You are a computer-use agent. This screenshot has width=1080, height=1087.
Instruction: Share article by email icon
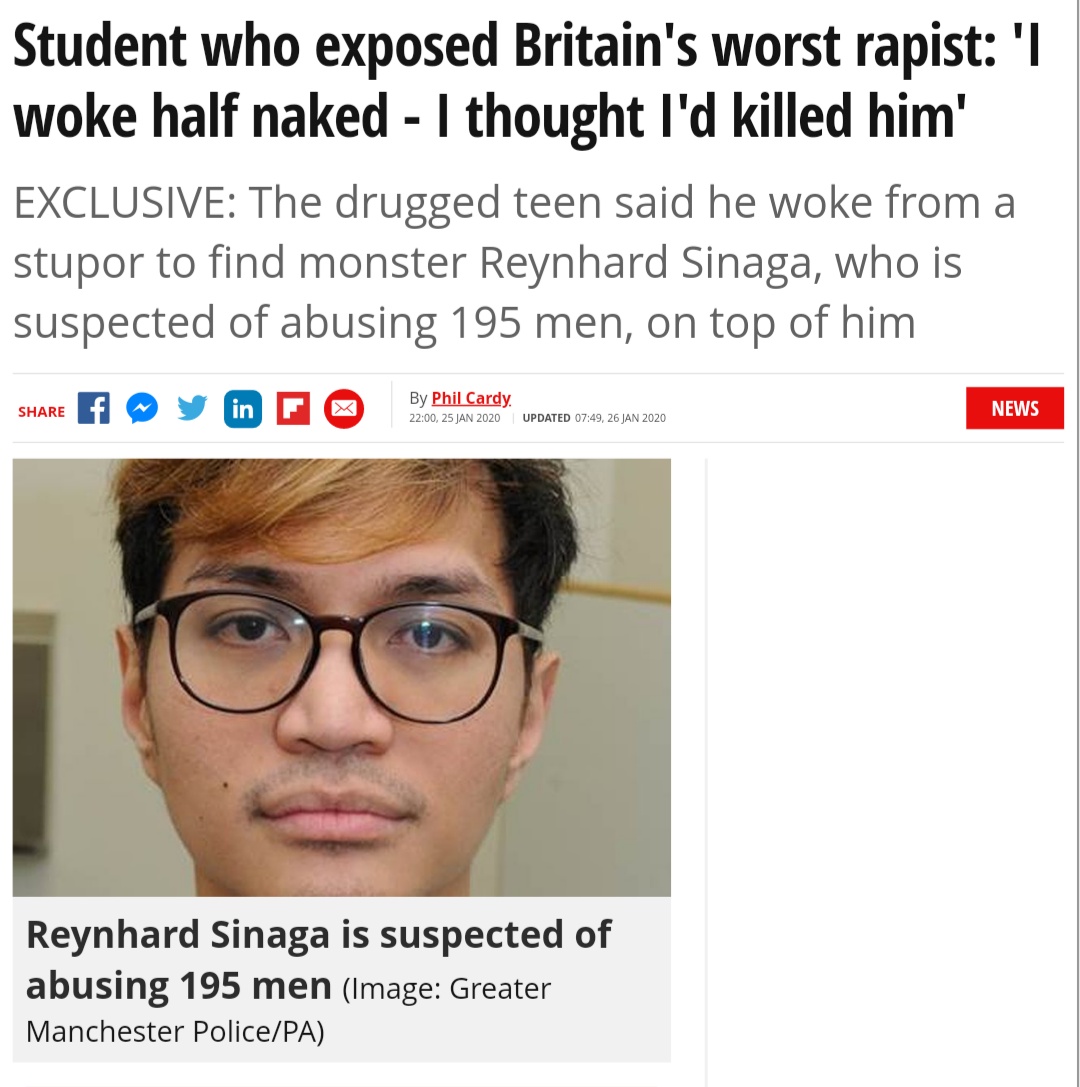tap(344, 409)
